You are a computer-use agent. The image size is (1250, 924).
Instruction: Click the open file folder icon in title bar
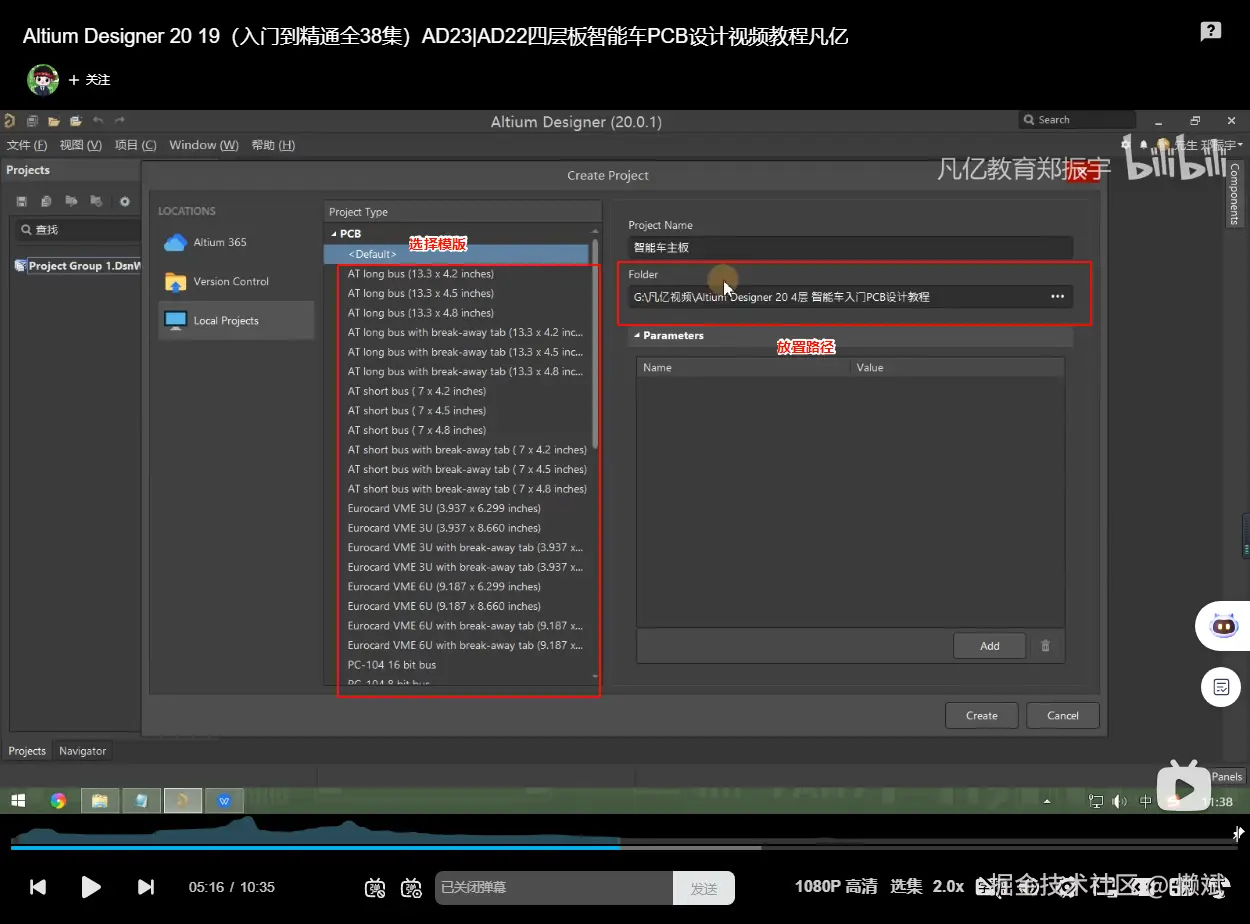pos(54,121)
